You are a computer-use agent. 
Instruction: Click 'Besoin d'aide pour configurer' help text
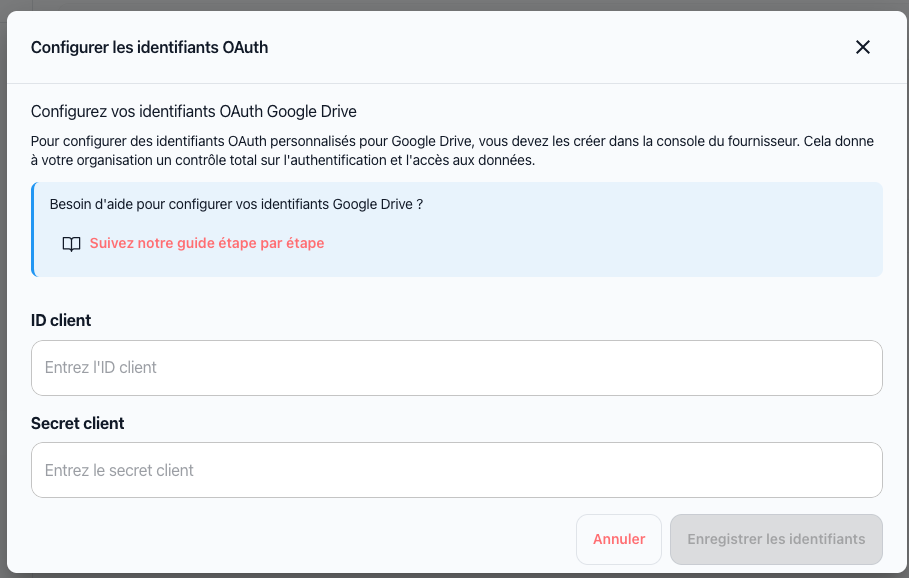pos(237,204)
